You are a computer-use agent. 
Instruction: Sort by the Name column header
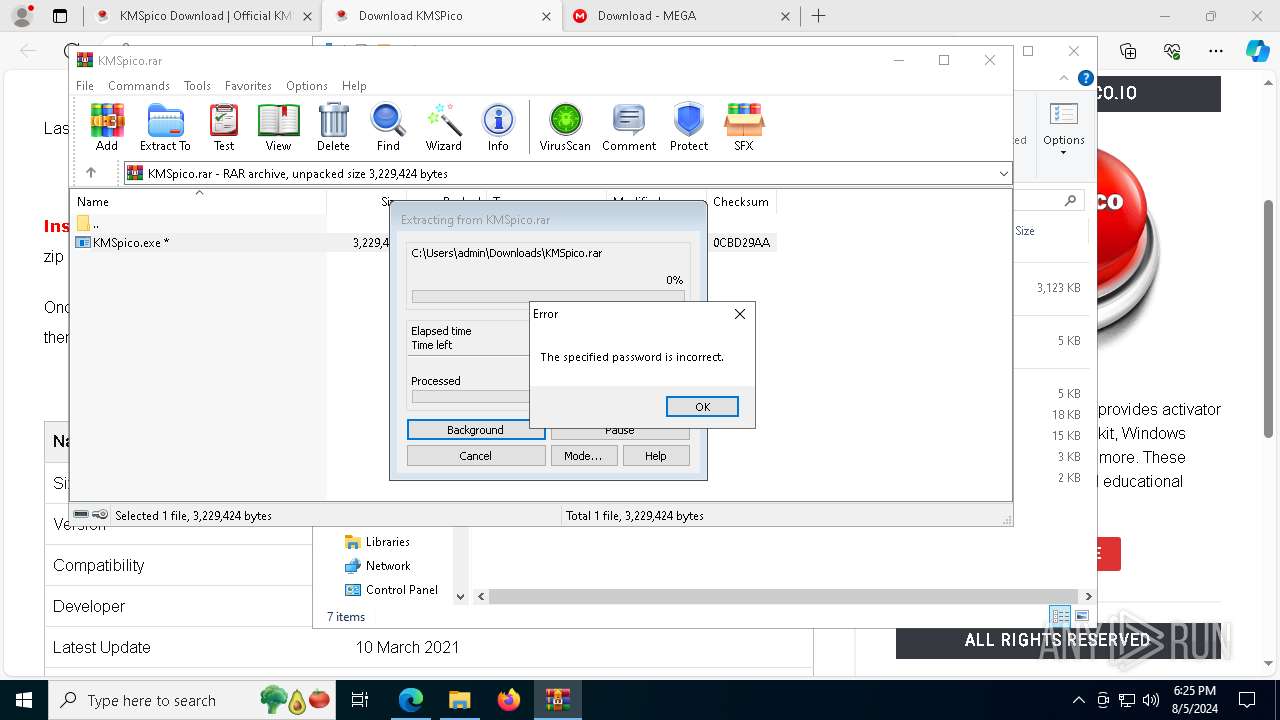198,202
